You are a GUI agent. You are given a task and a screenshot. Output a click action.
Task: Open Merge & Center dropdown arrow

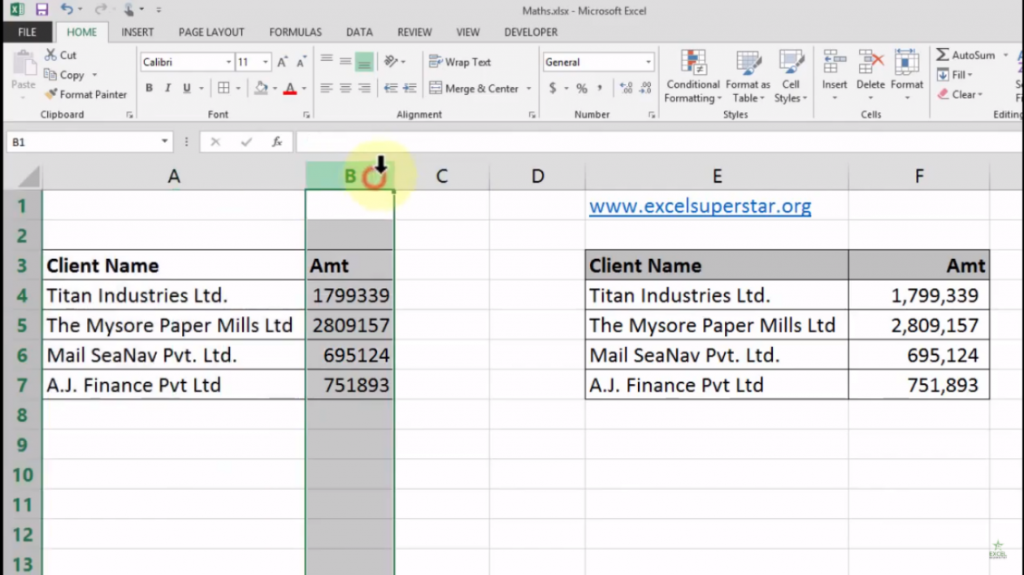point(528,88)
